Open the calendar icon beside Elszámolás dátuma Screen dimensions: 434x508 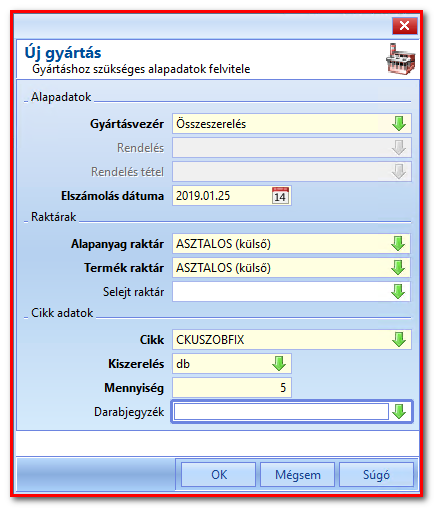pyautogui.click(x=280, y=196)
